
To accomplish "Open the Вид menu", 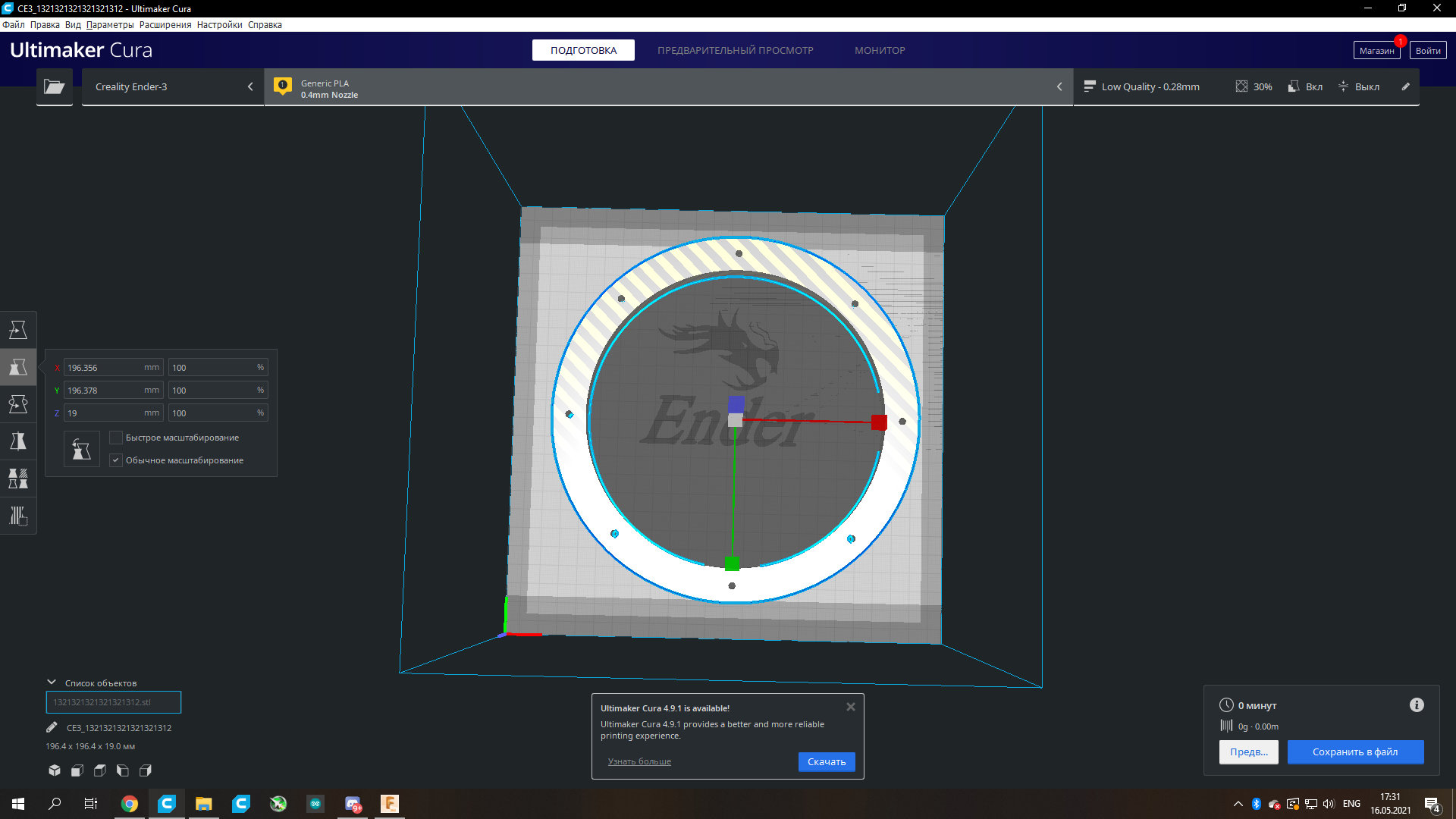I will tap(73, 25).
